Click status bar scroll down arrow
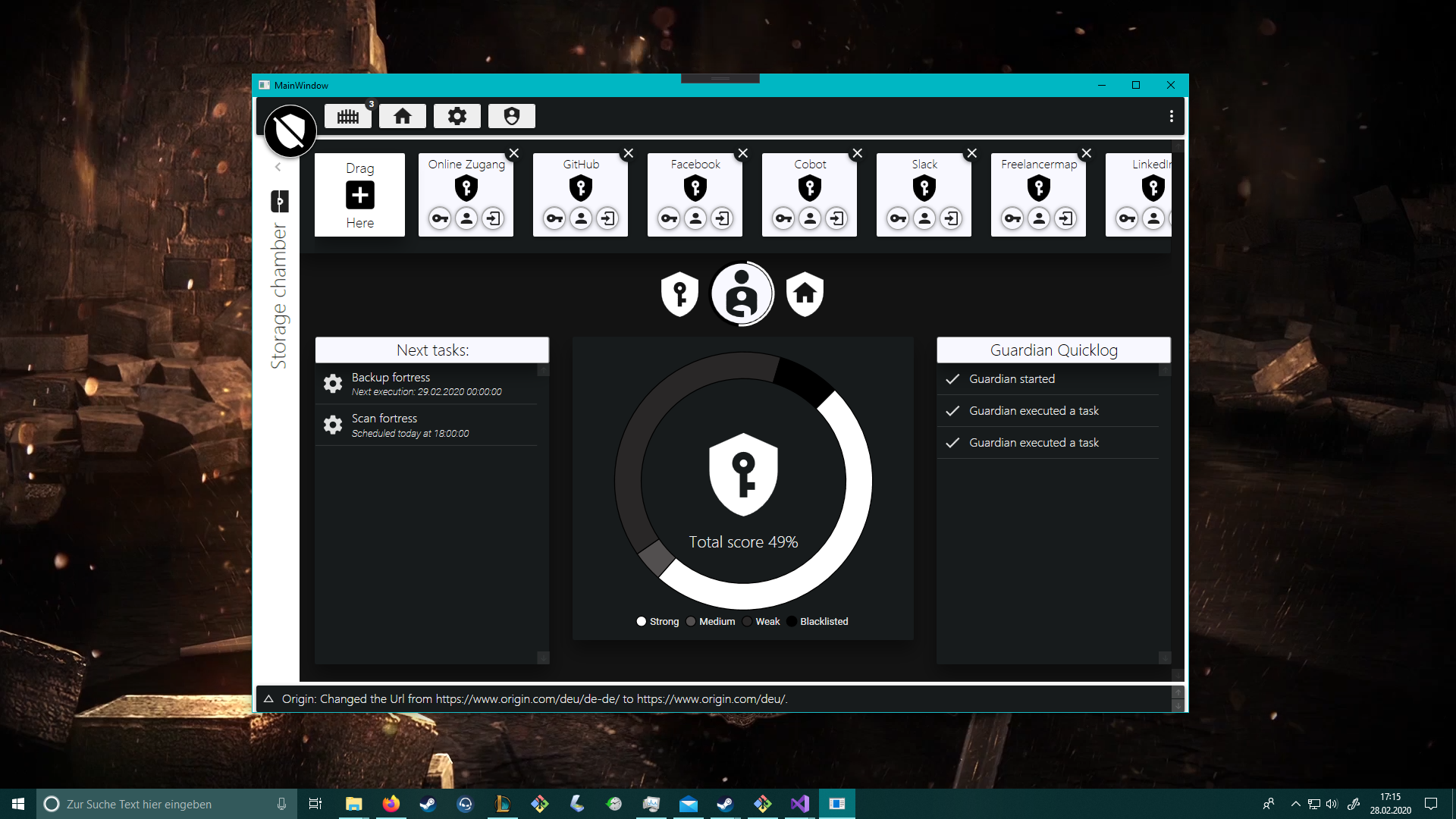 pos(1178,706)
